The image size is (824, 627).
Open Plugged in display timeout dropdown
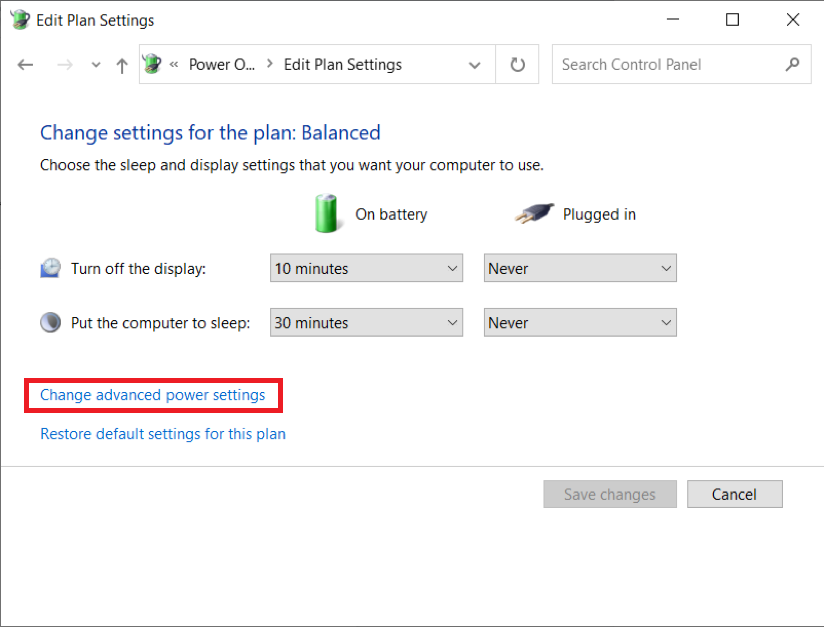(x=580, y=268)
